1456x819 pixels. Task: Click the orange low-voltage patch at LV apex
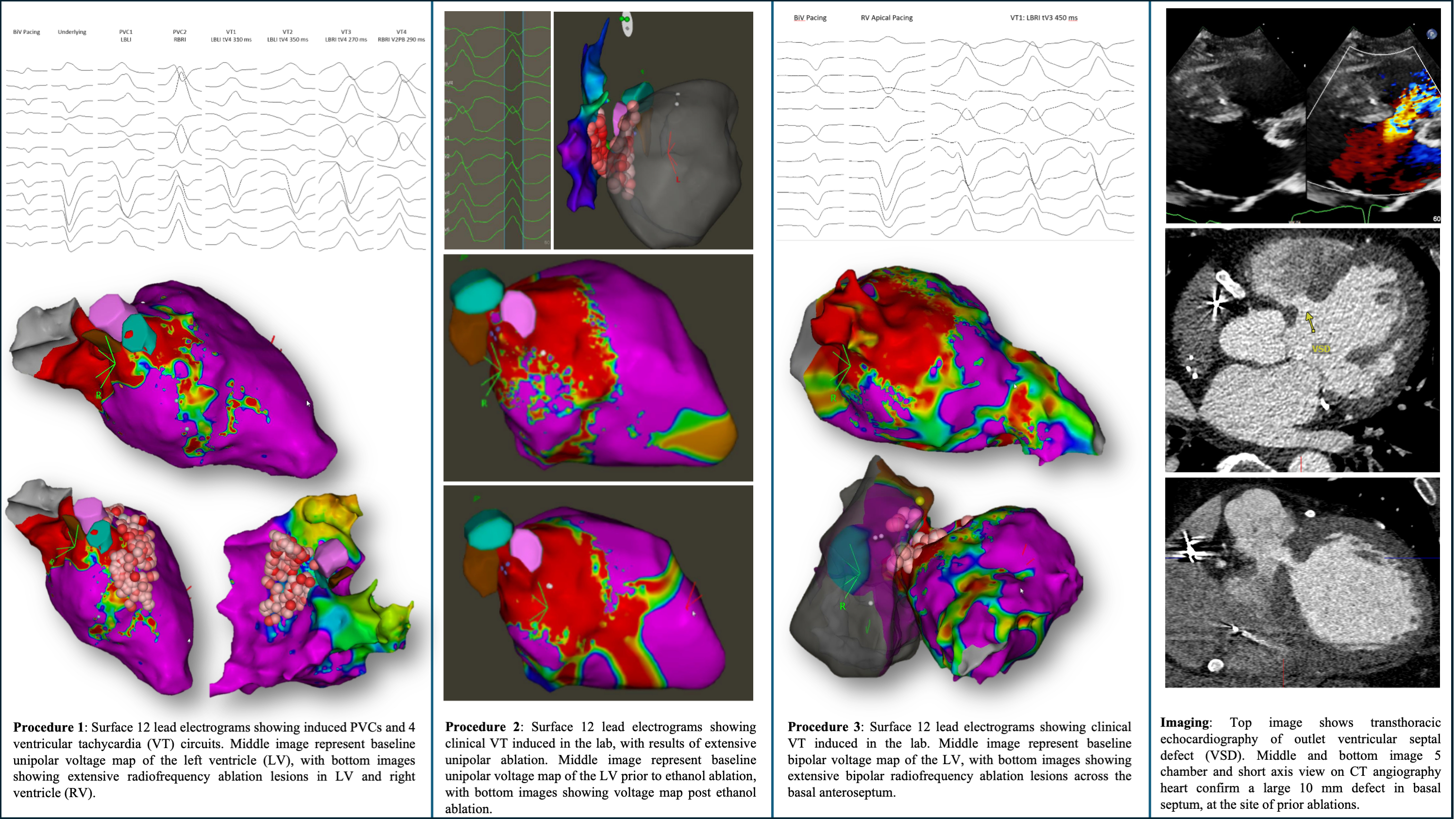pyautogui.click(x=715, y=438)
